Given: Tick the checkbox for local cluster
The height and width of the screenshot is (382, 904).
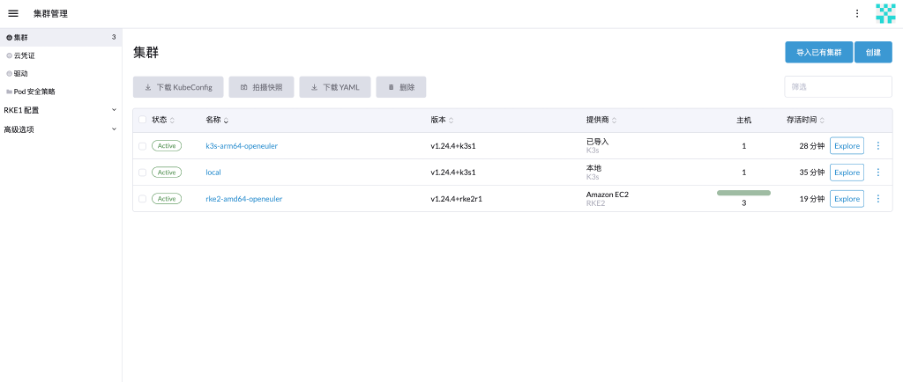Looking at the screenshot, I should tap(142, 172).
